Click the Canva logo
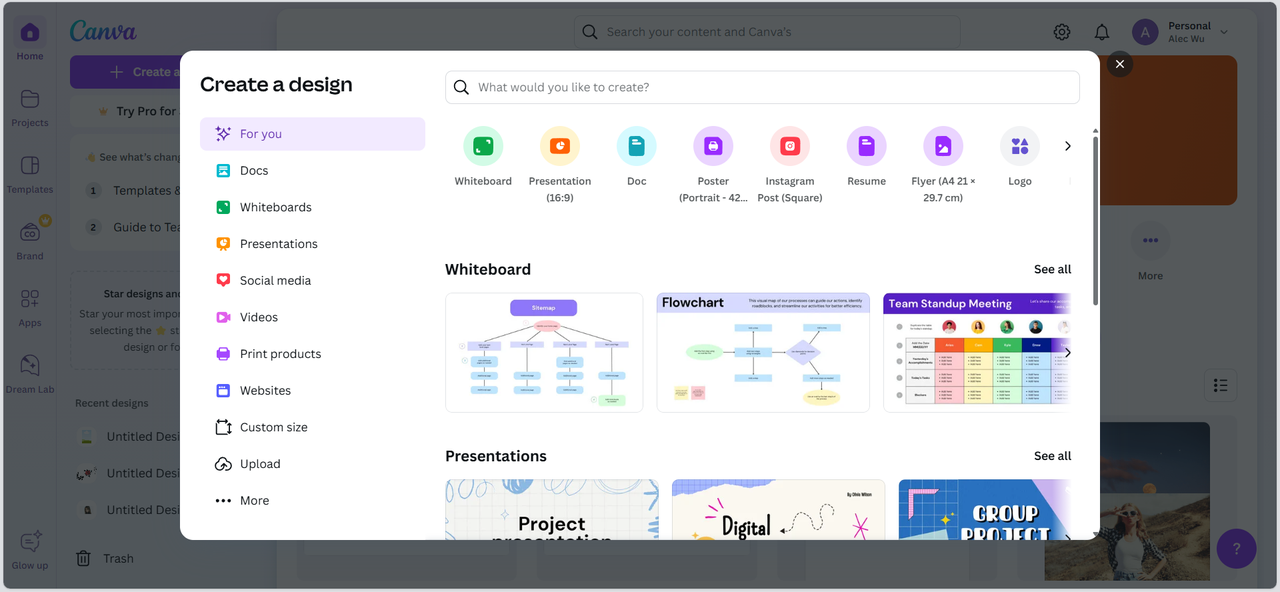The width and height of the screenshot is (1280, 592). (103, 32)
